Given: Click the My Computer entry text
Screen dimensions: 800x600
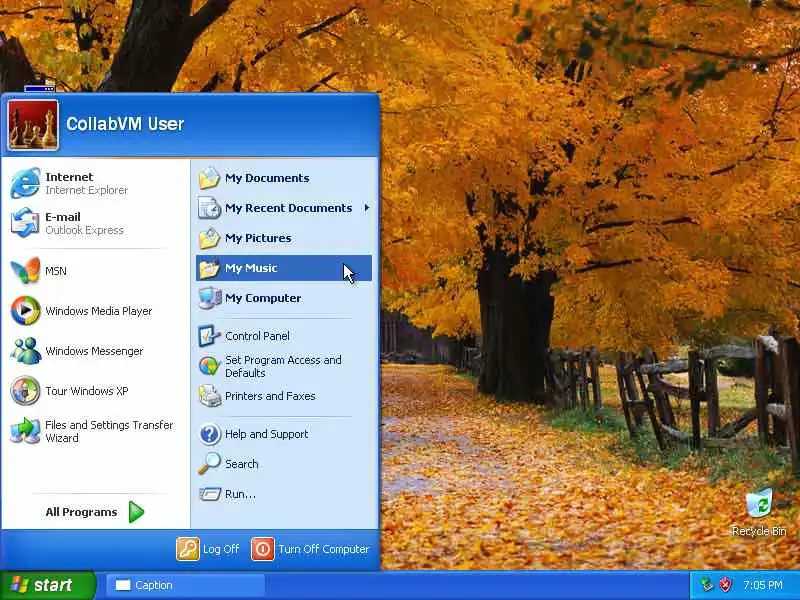Looking at the screenshot, I should [x=263, y=298].
